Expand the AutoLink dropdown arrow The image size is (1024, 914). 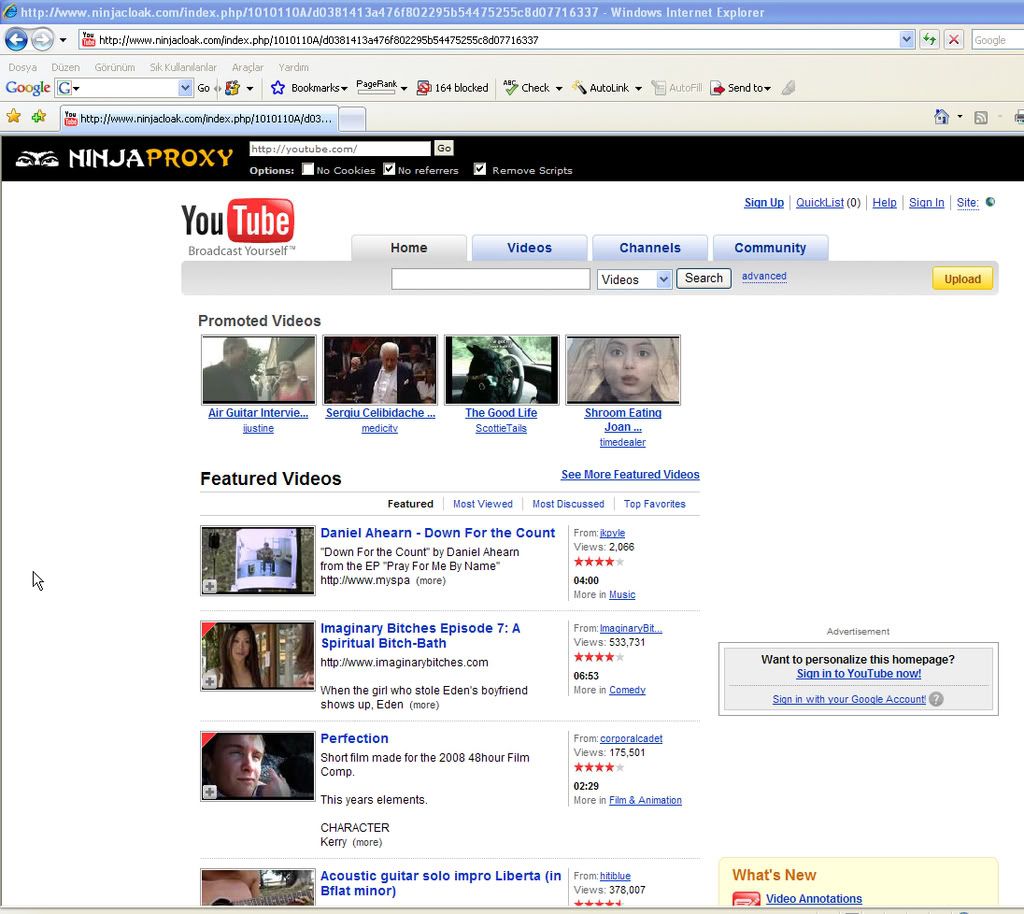point(638,89)
